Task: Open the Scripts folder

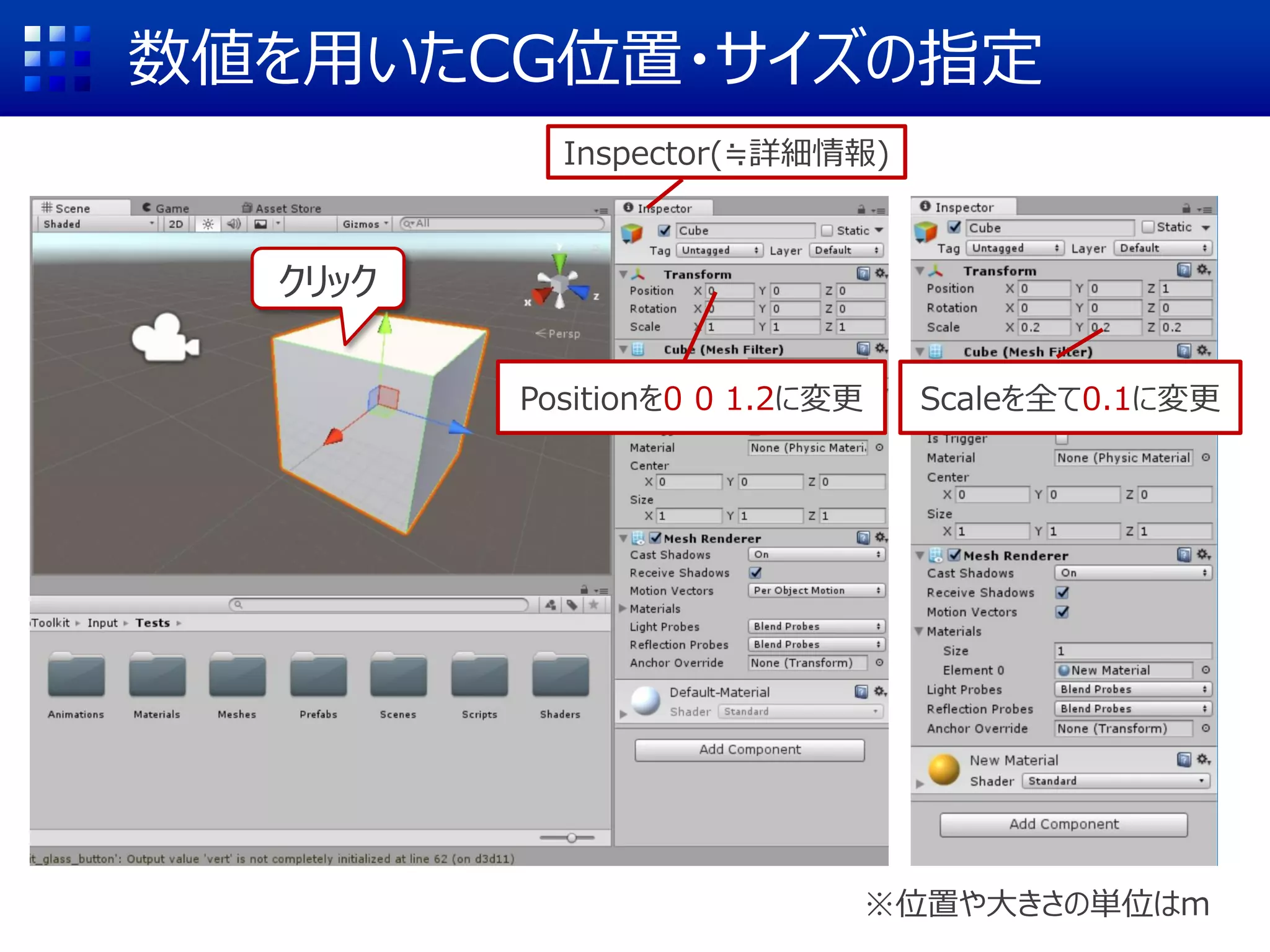Action: click(x=479, y=685)
